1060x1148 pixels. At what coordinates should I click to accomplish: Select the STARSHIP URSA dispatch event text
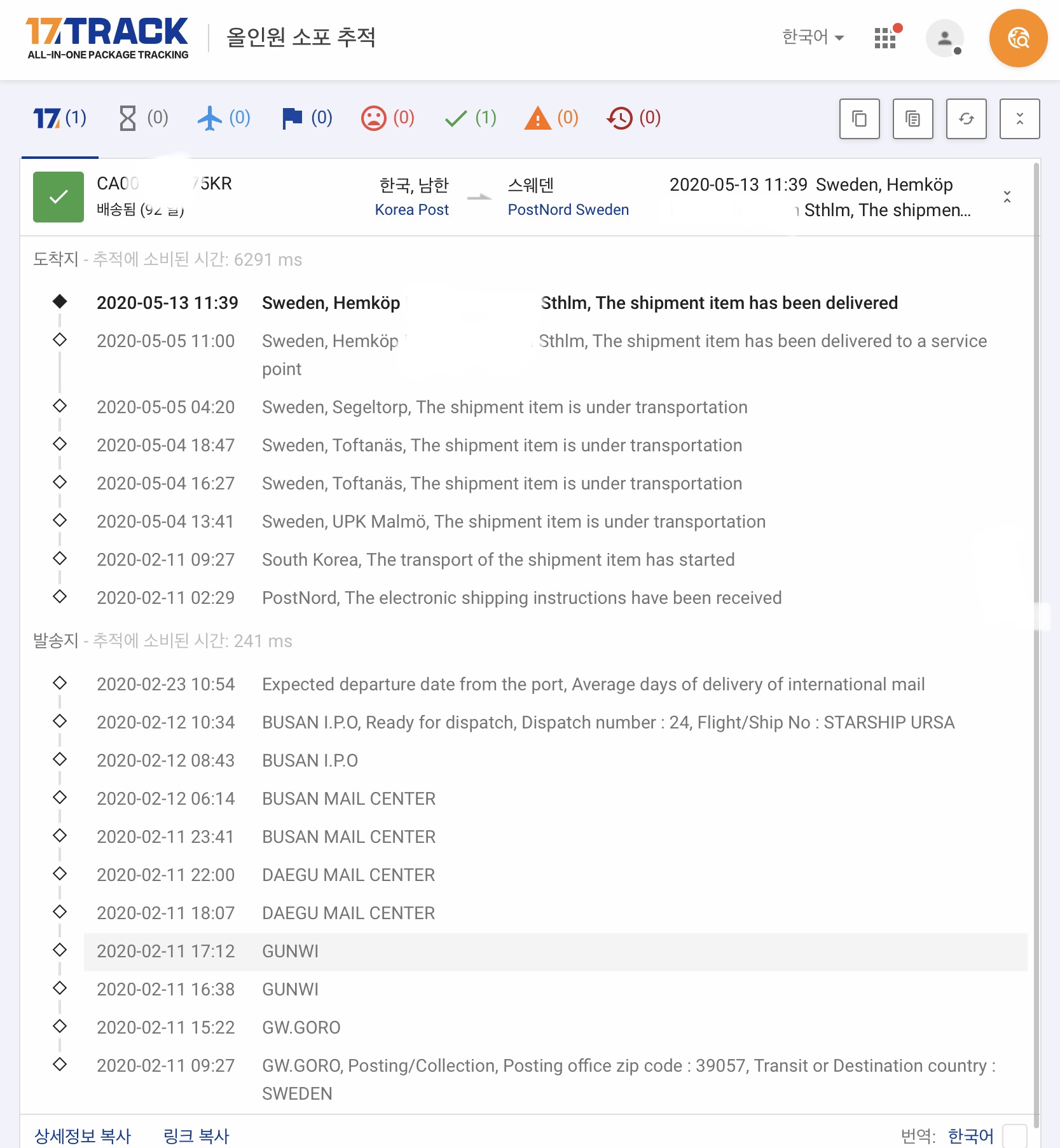[608, 723]
